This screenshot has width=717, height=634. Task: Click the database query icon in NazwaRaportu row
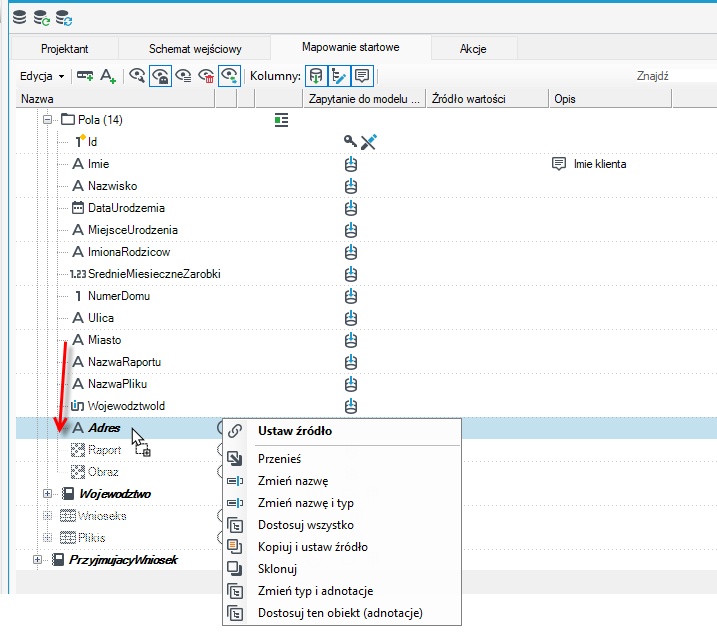click(351, 361)
